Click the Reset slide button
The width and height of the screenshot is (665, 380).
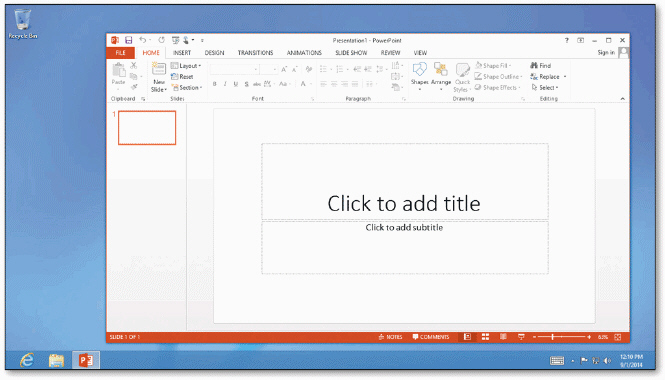click(182, 77)
